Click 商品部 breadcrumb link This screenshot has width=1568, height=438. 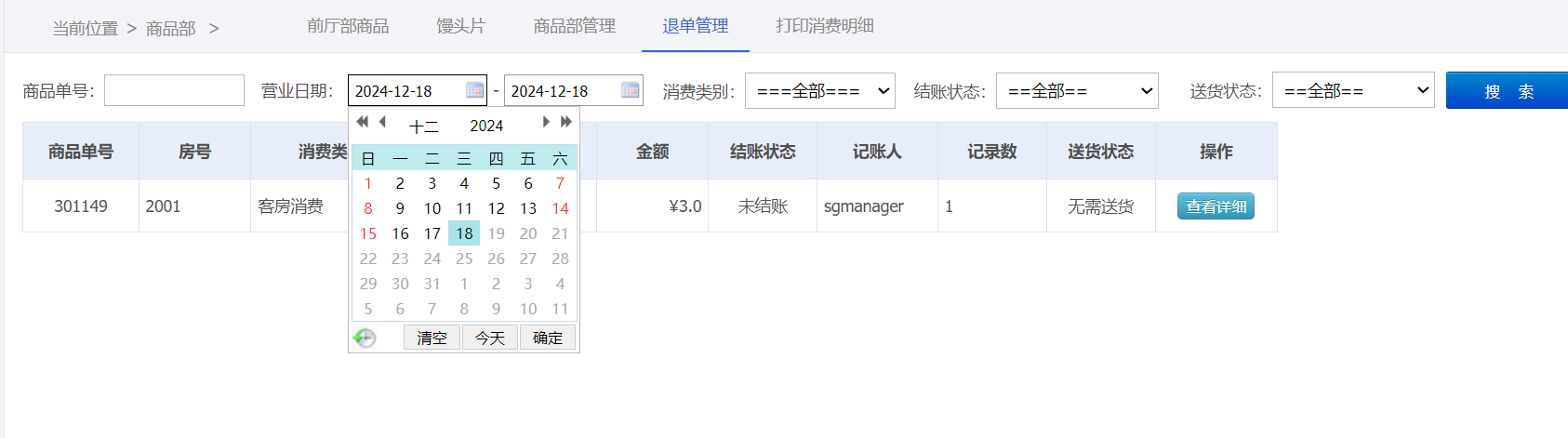[x=170, y=29]
